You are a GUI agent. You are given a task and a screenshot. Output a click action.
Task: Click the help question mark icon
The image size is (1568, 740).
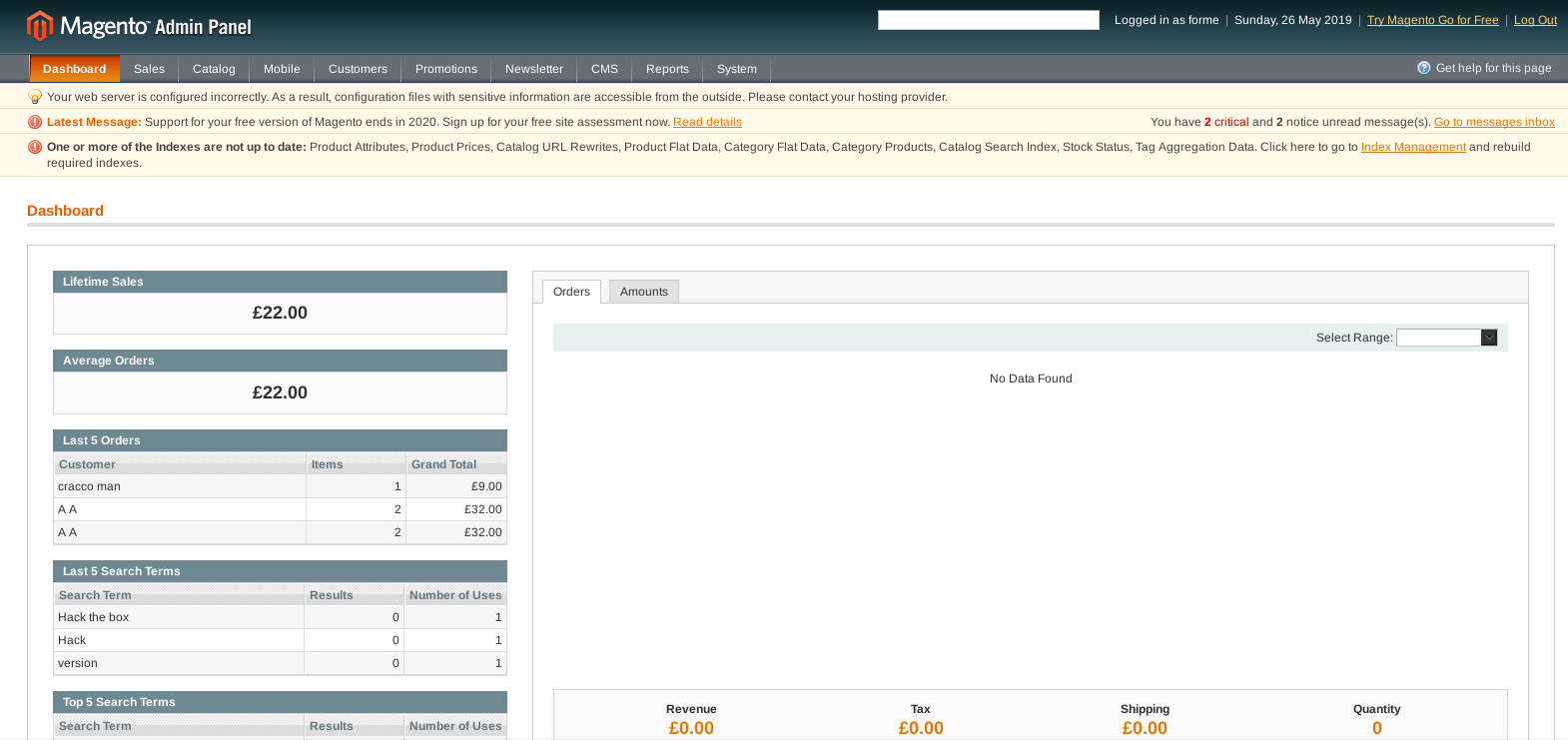click(x=1423, y=68)
